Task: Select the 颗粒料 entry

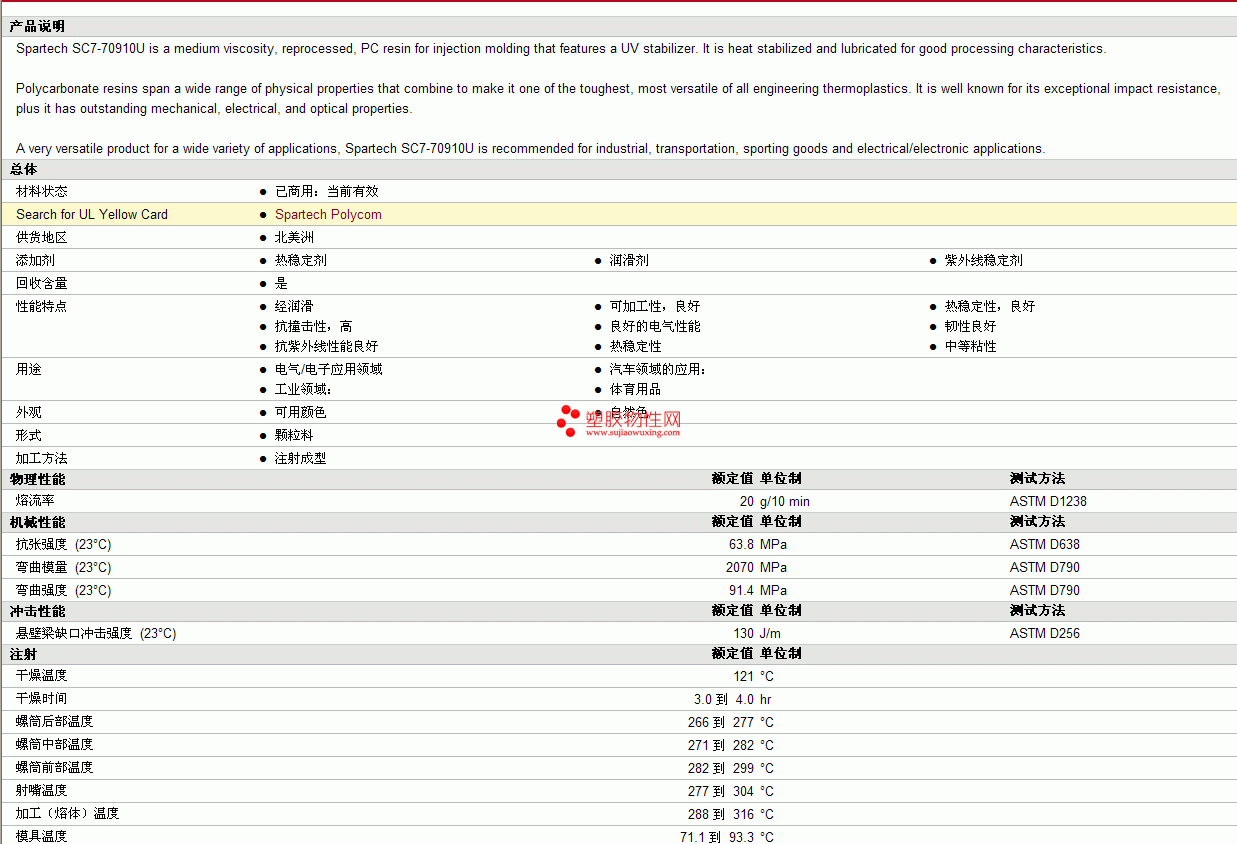Action: click(294, 435)
